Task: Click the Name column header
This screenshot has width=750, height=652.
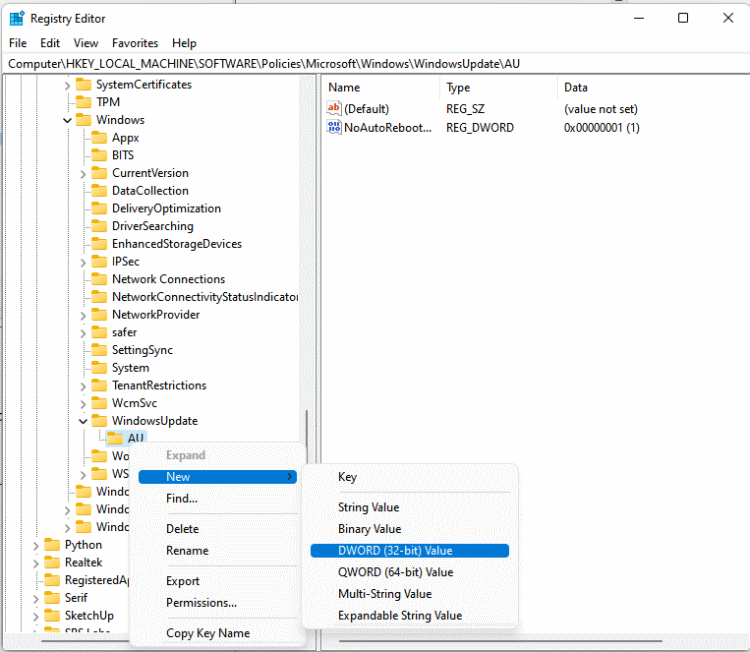Action: pyautogui.click(x=381, y=88)
